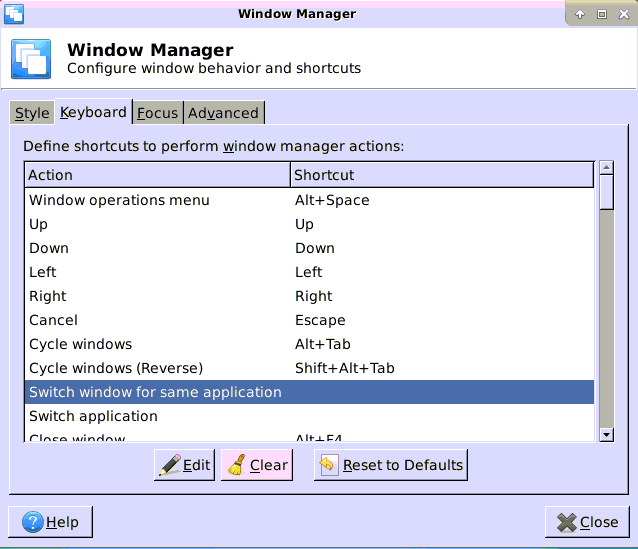Select the Up action row
This screenshot has width=638, height=549.
click(309, 224)
